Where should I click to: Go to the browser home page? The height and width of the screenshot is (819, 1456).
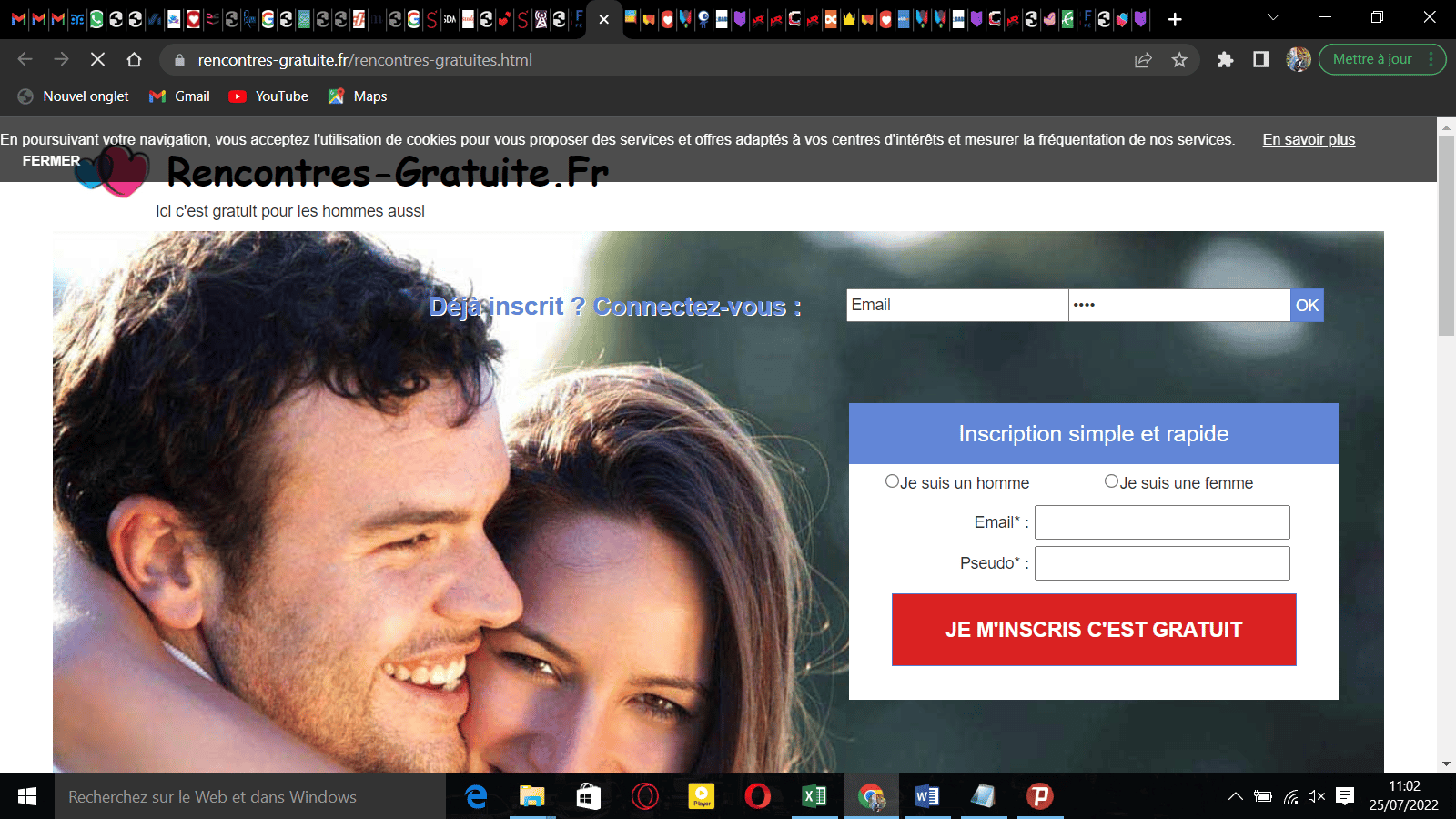click(135, 60)
